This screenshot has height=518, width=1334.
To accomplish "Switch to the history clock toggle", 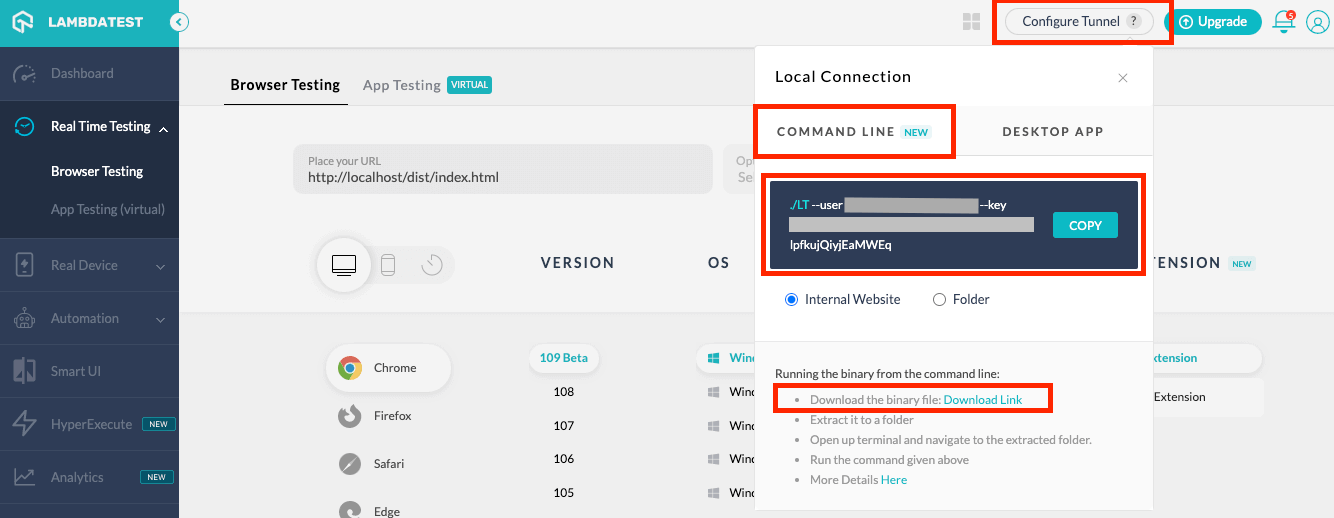I will [432, 265].
